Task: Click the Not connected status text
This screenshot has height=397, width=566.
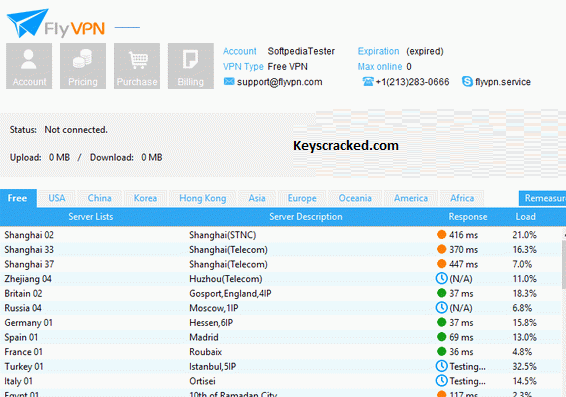Action: [x=76, y=130]
